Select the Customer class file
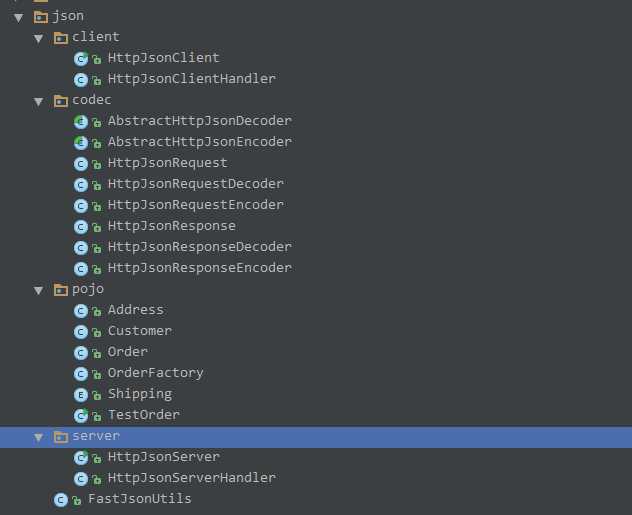The image size is (632, 515). [139, 331]
